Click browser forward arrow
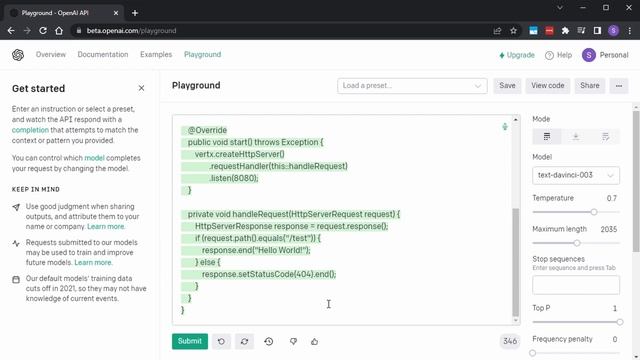Screen dimensions: 640x360 point(27,31)
